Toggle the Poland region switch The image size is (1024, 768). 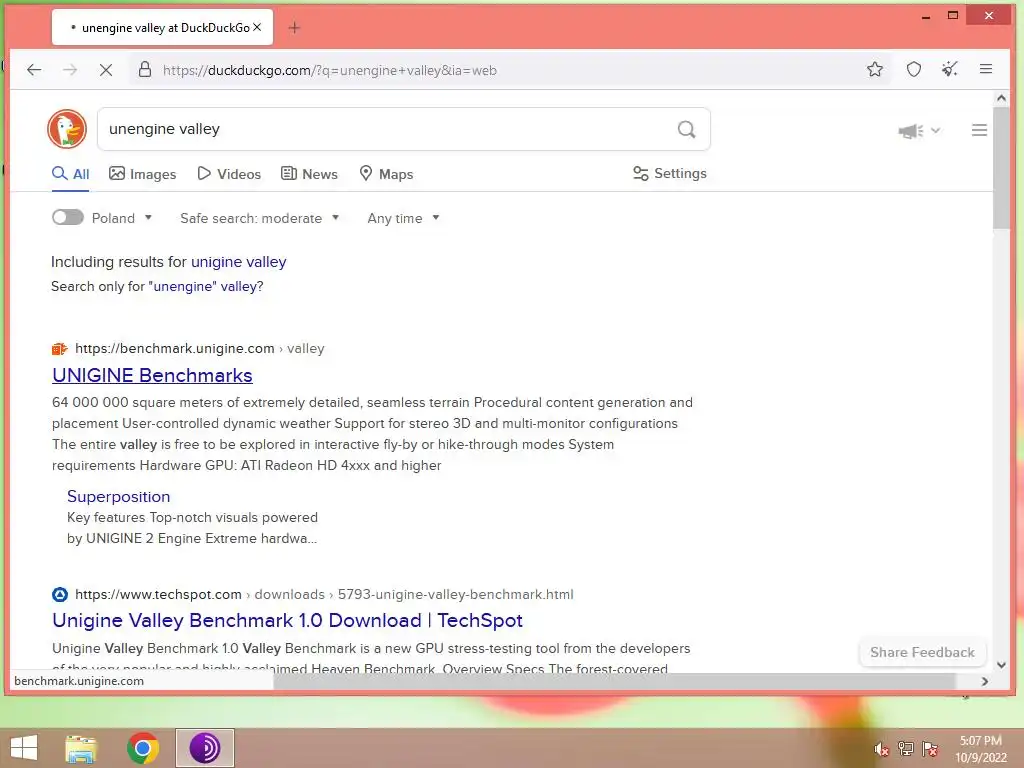tap(68, 217)
